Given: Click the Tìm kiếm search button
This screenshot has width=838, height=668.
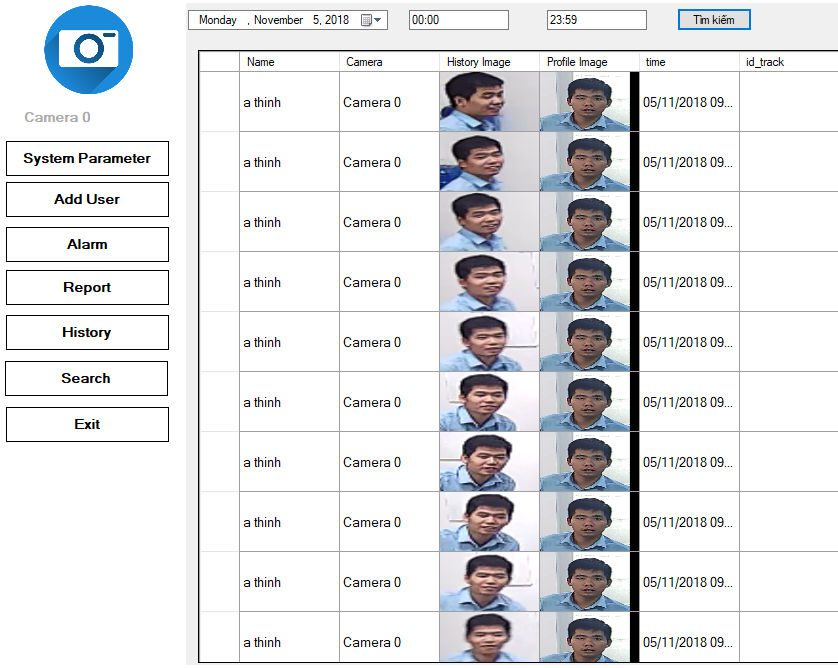Looking at the screenshot, I should [713, 20].
